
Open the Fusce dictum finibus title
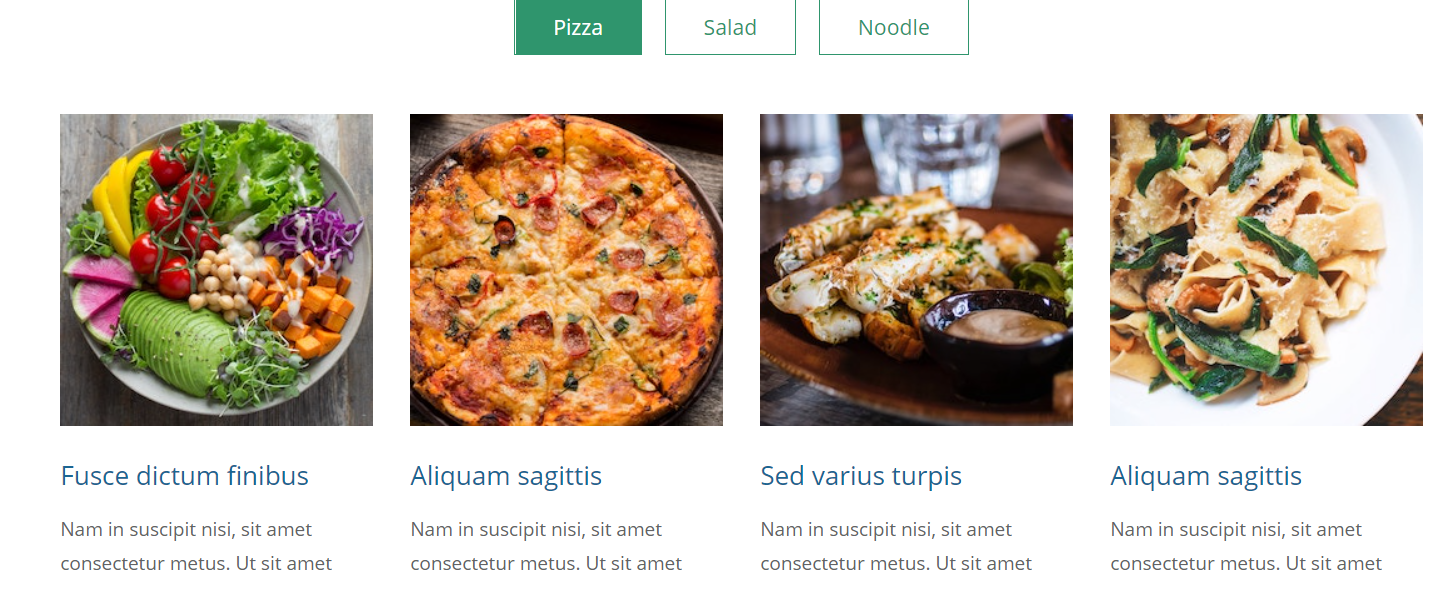pos(185,476)
